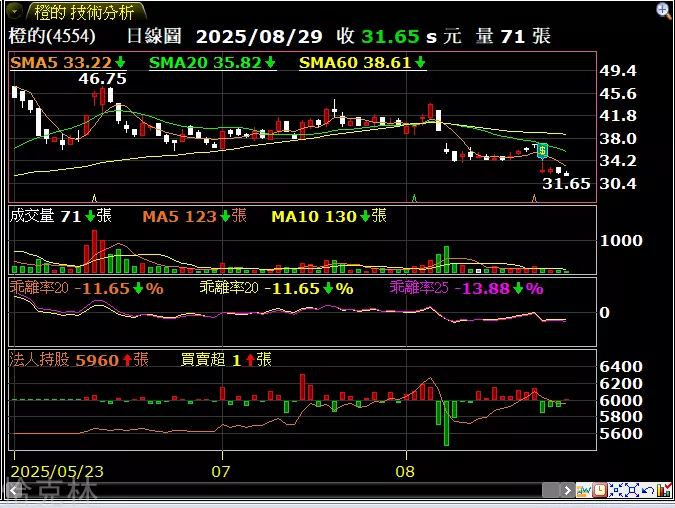
Task: Click the gray scrollbar thumb
Action: 551,490
